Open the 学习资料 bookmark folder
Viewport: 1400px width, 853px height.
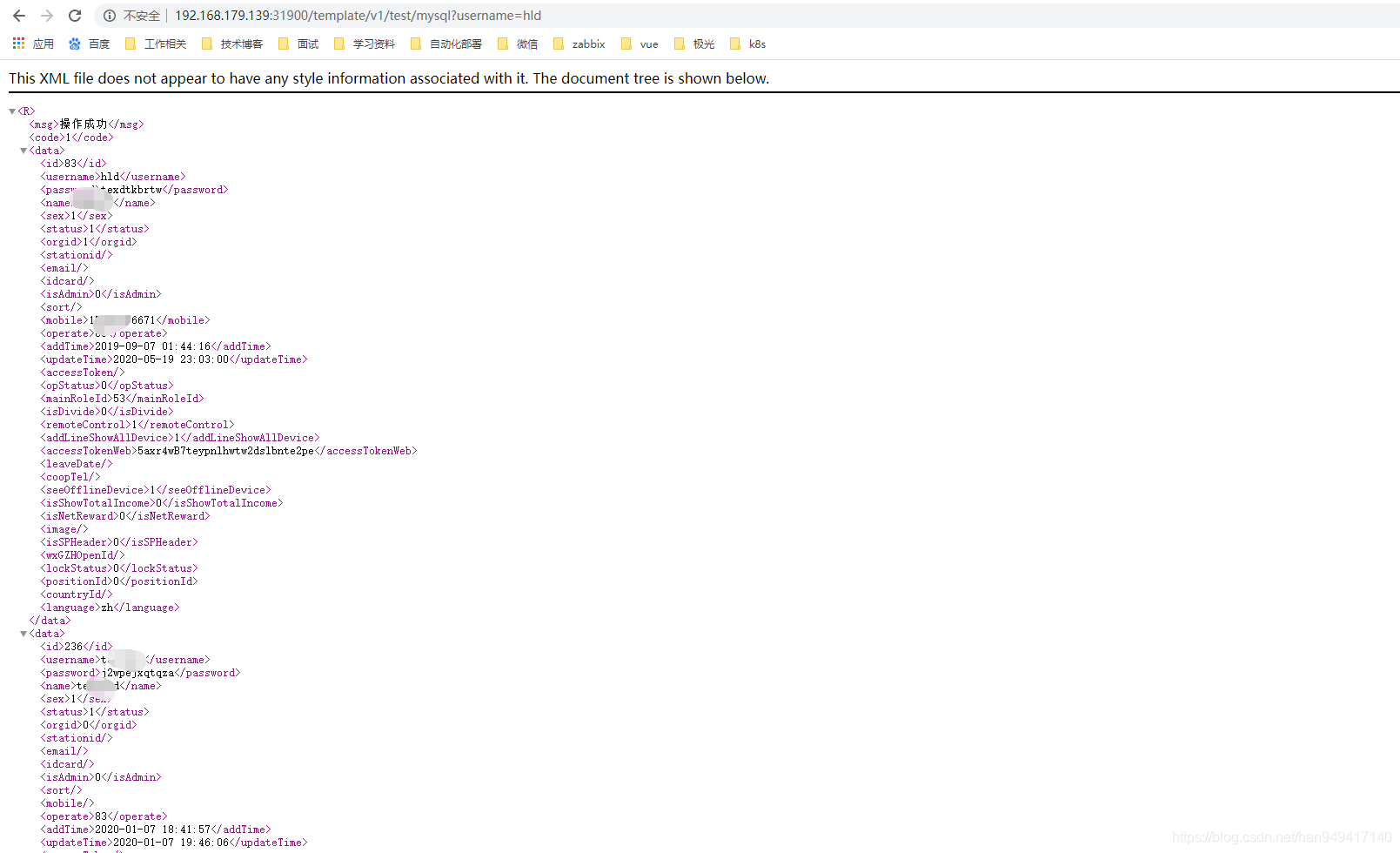[365, 44]
